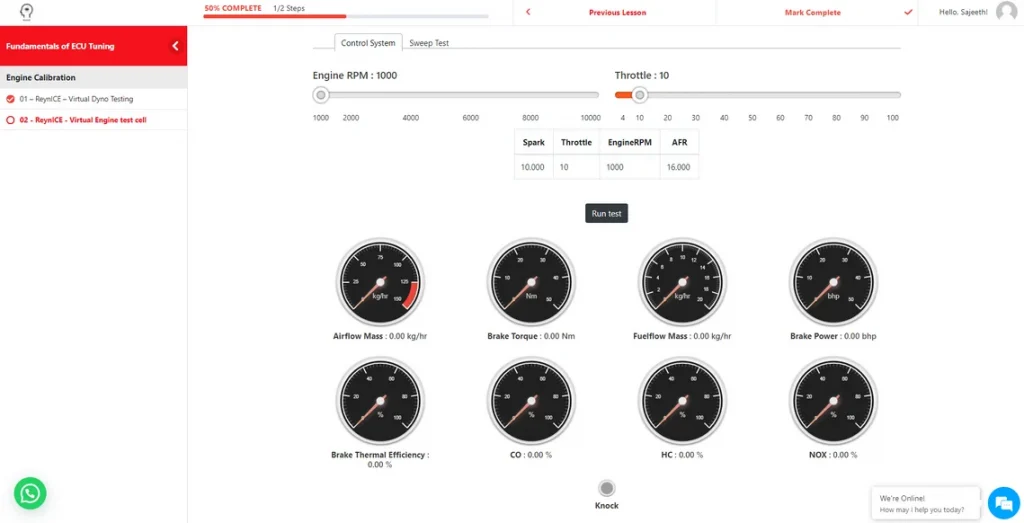1024x523 pixels.
Task: Click the user profile avatar
Action: tap(1006, 12)
